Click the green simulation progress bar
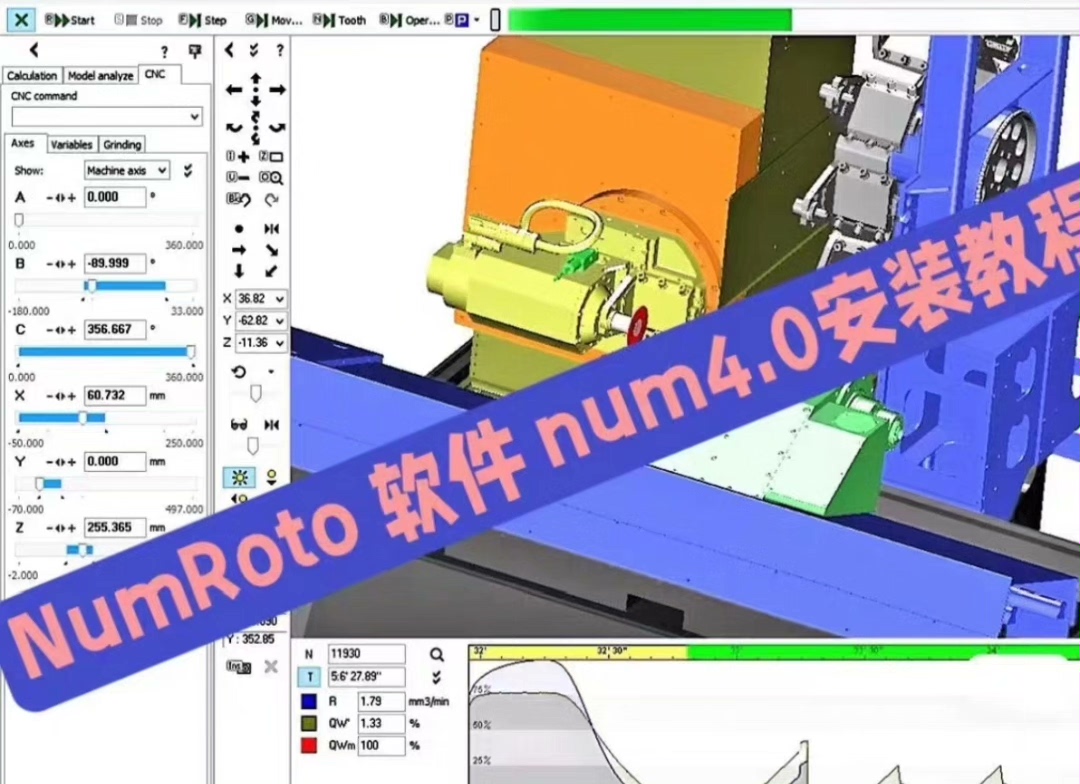The width and height of the screenshot is (1080, 784). pos(650,19)
